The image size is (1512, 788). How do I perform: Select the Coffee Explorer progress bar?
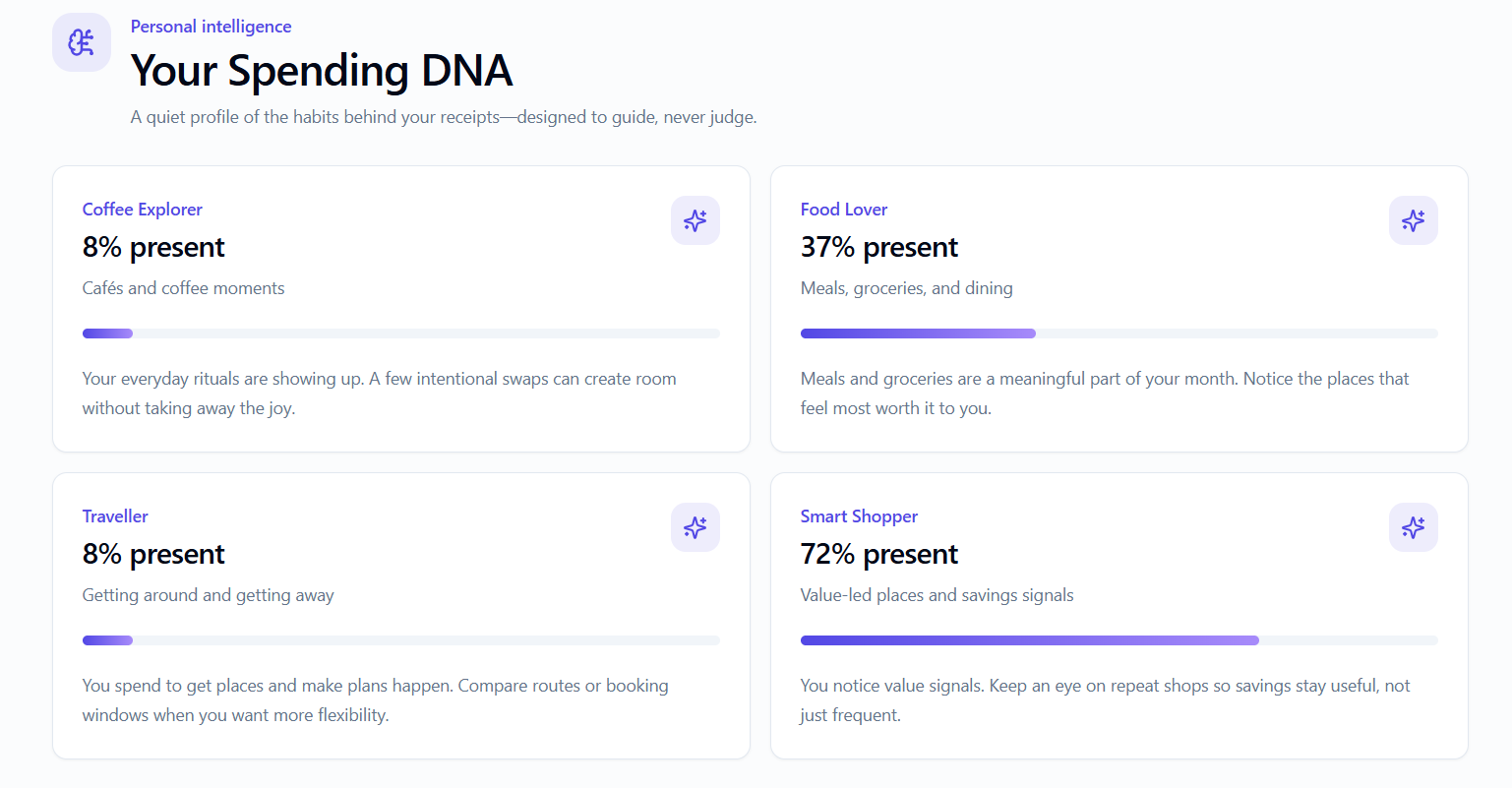(401, 333)
